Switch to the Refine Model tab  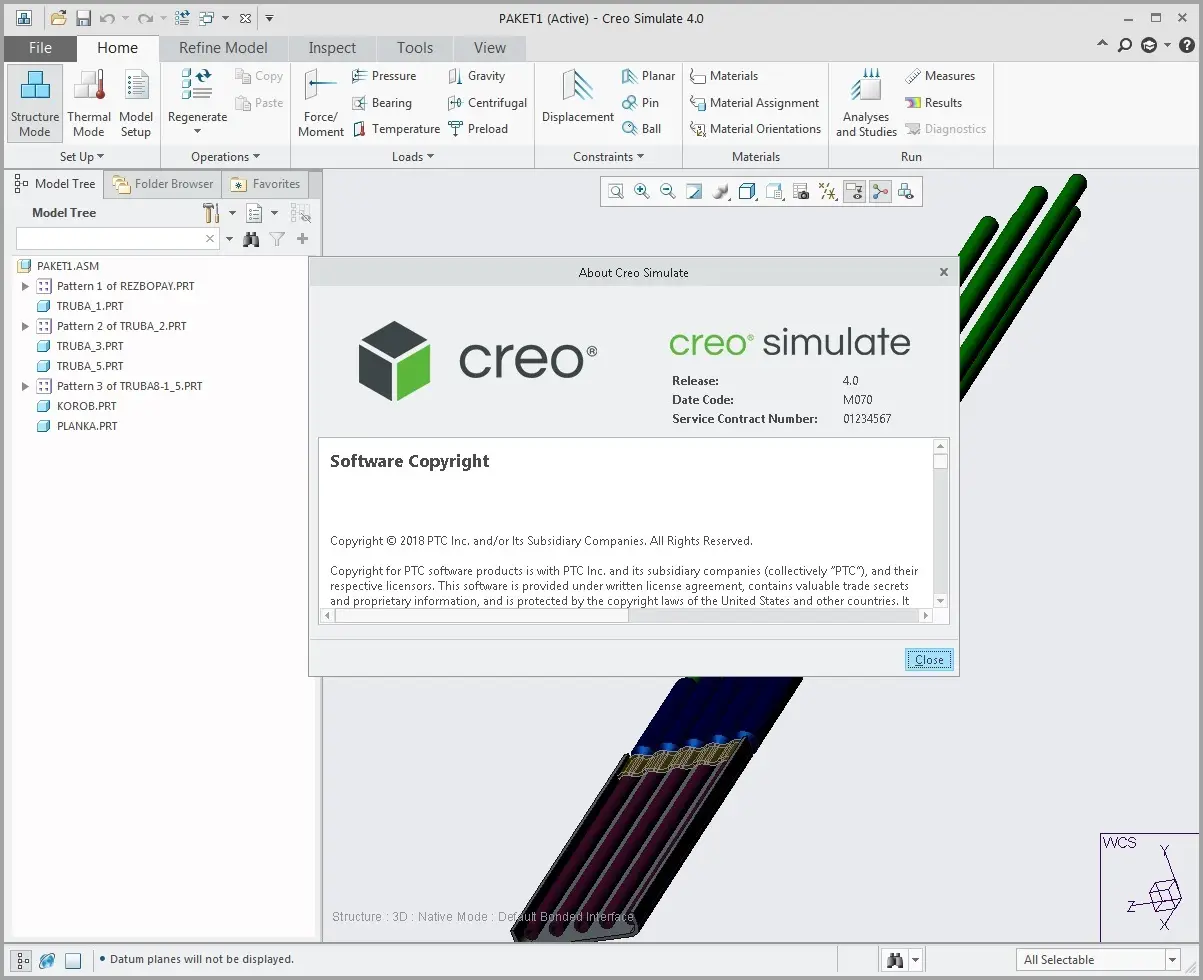(x=223, y=47)
